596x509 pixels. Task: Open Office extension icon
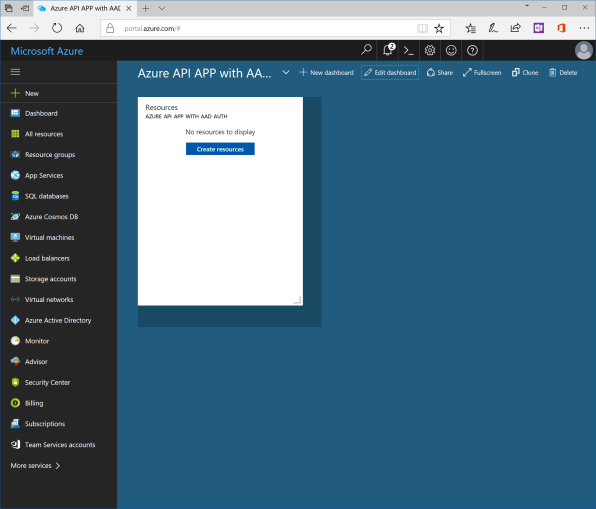pyautogui.click(x=561, y=28)
